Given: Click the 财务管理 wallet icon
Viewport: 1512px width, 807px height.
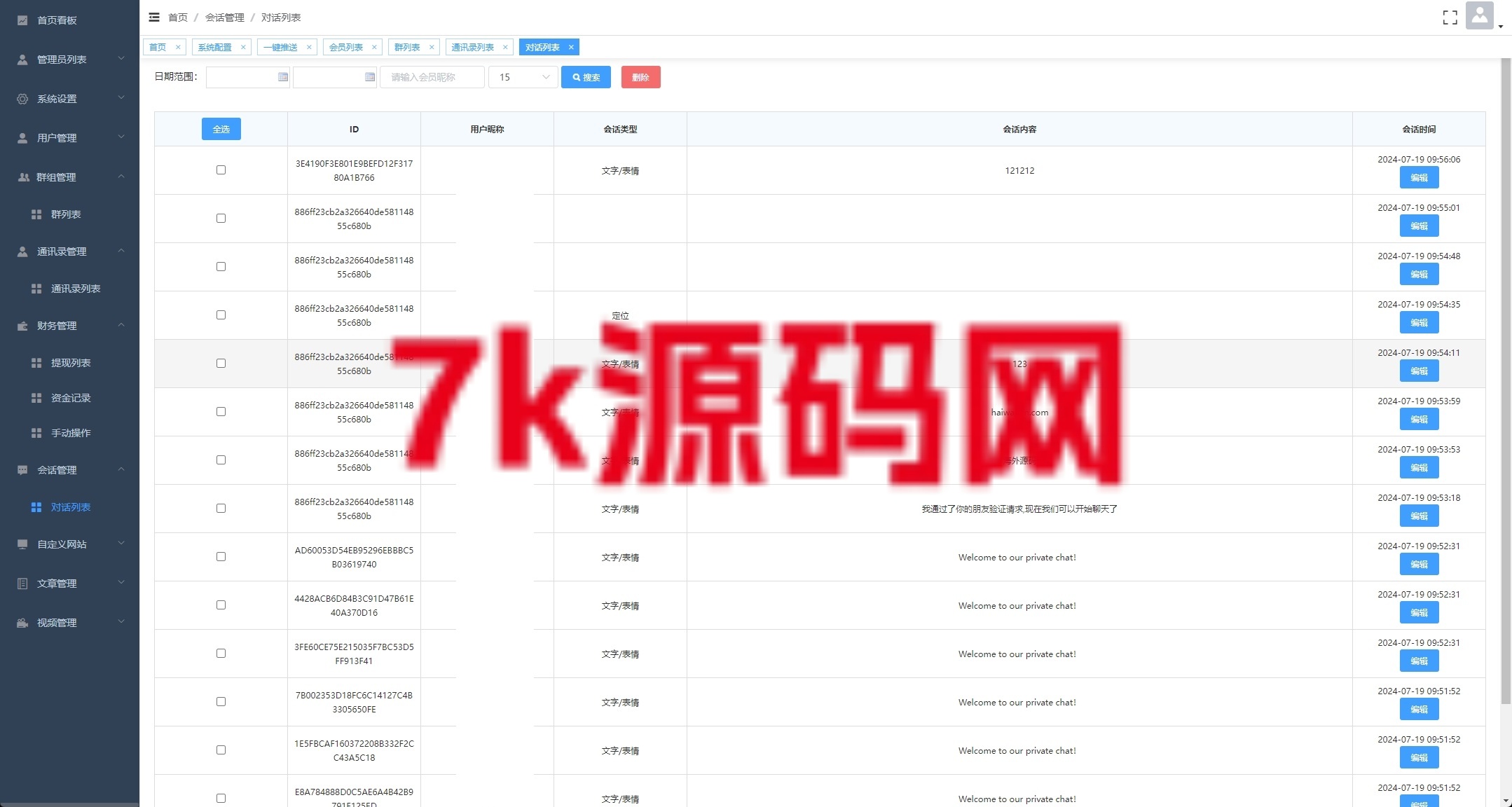Looking at the screenshot, I should (22, 326).
